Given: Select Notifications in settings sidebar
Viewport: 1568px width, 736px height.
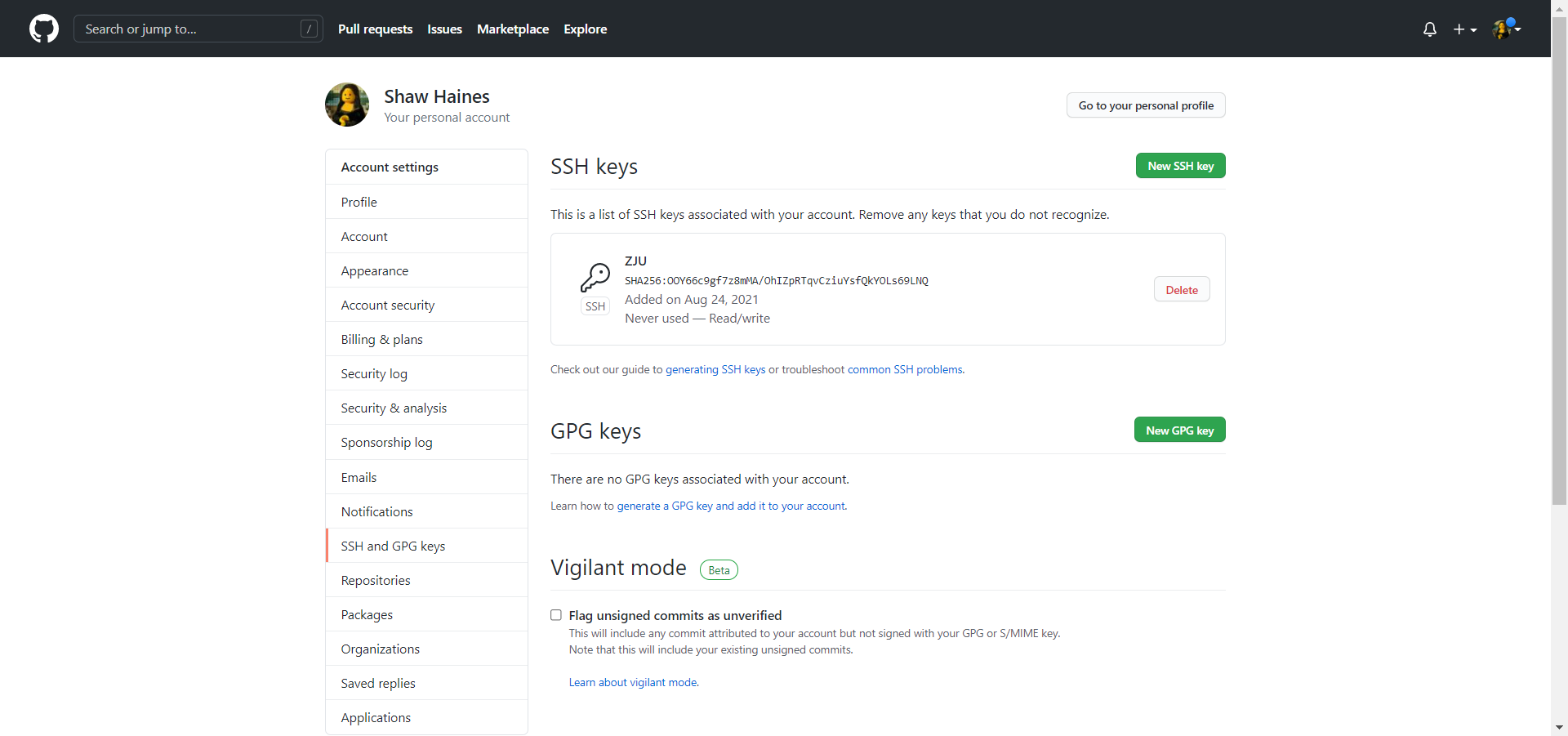Looking at the screenshot, I should (x=427, y=511).
